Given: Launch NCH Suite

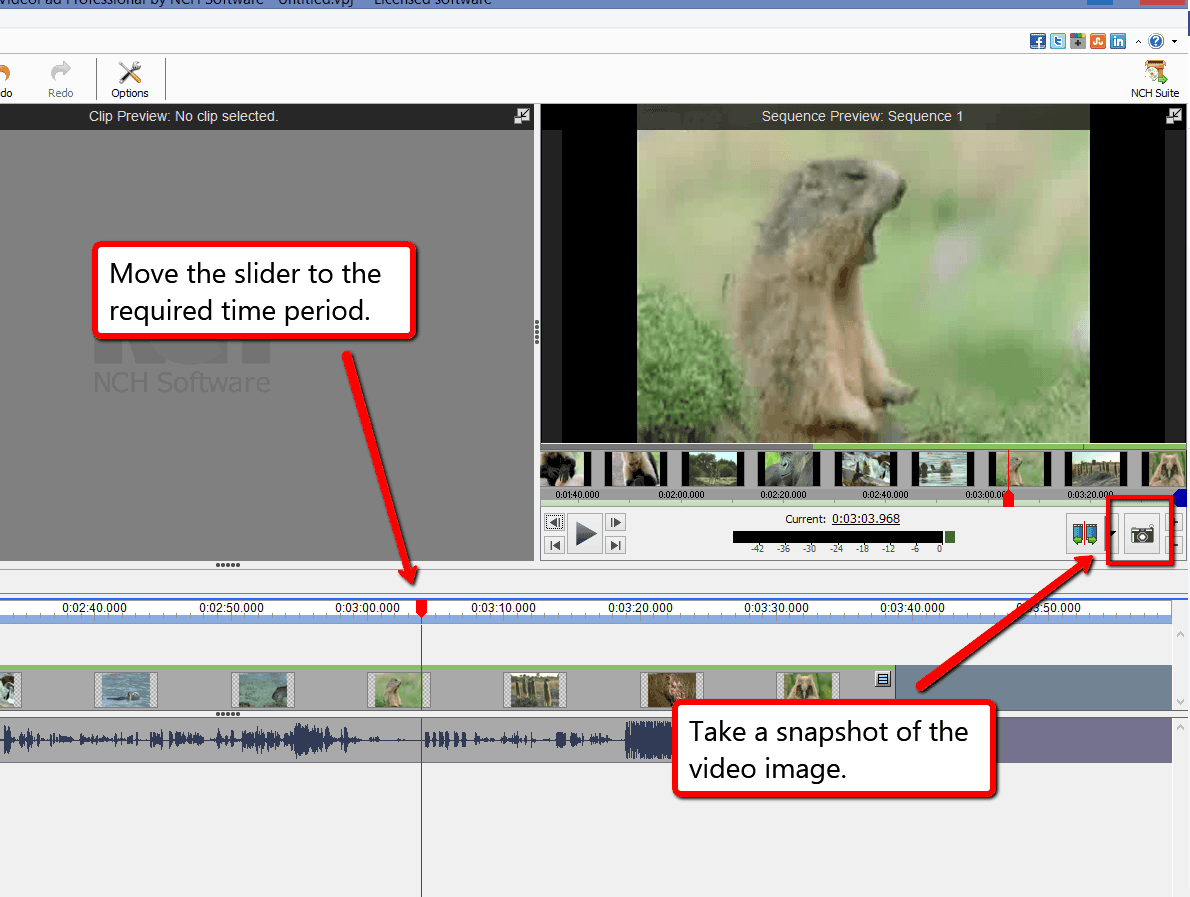Looking at the screenshot, I should [1154, 78].
